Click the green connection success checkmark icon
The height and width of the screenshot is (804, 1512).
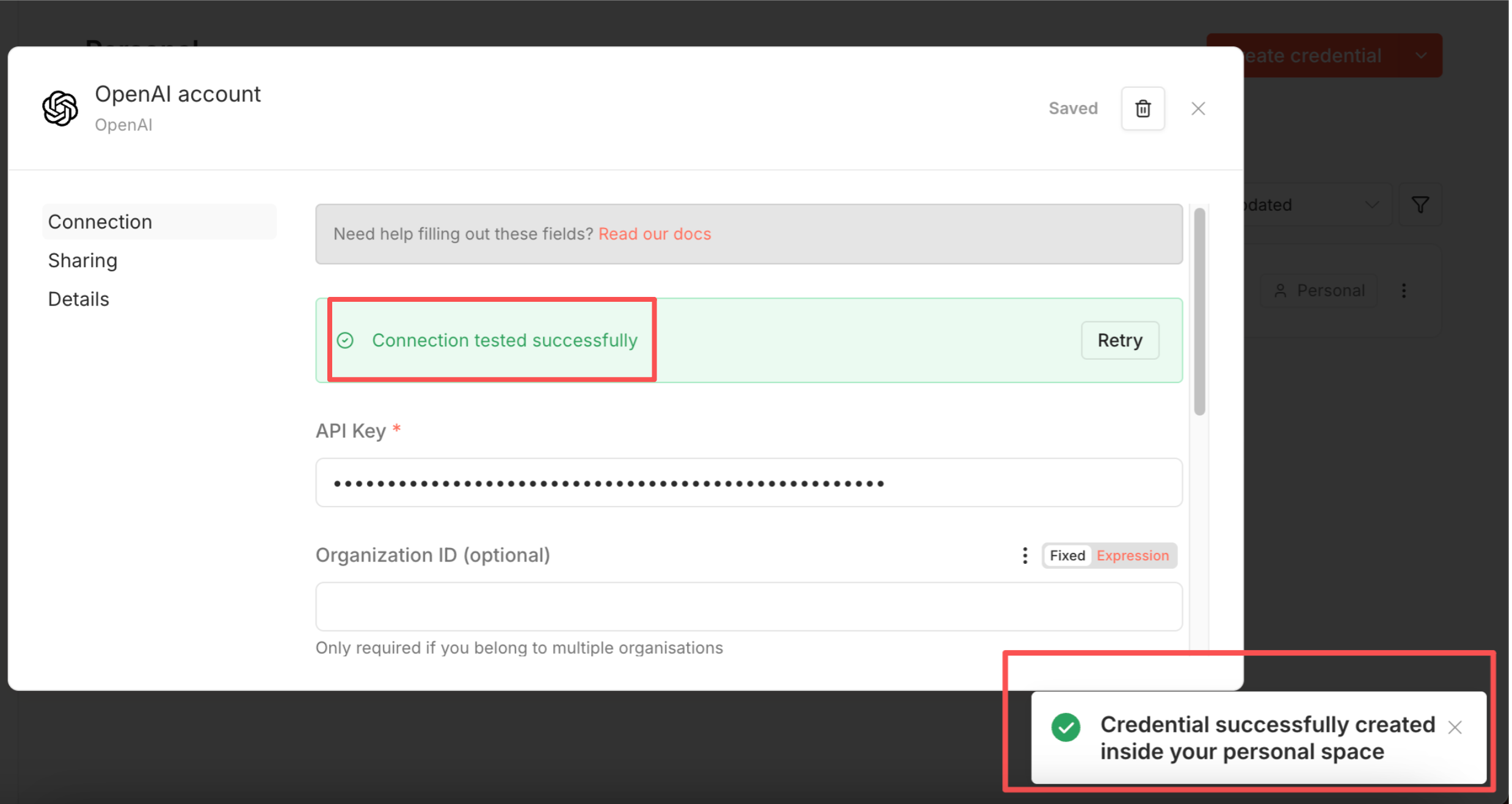346,340
